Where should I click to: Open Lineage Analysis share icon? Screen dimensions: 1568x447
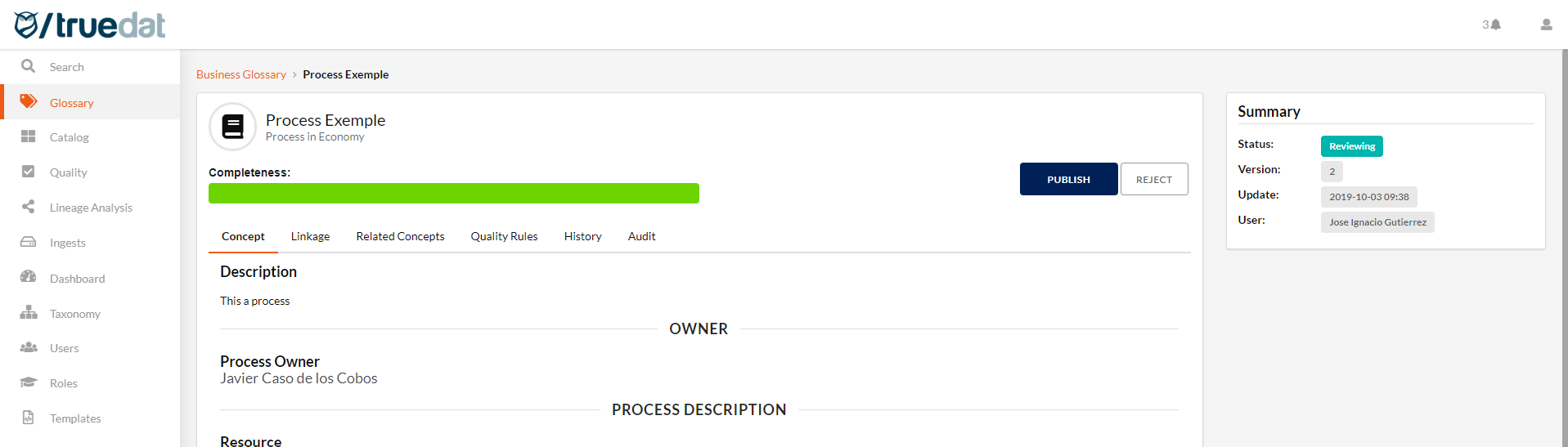click(29, 207)
